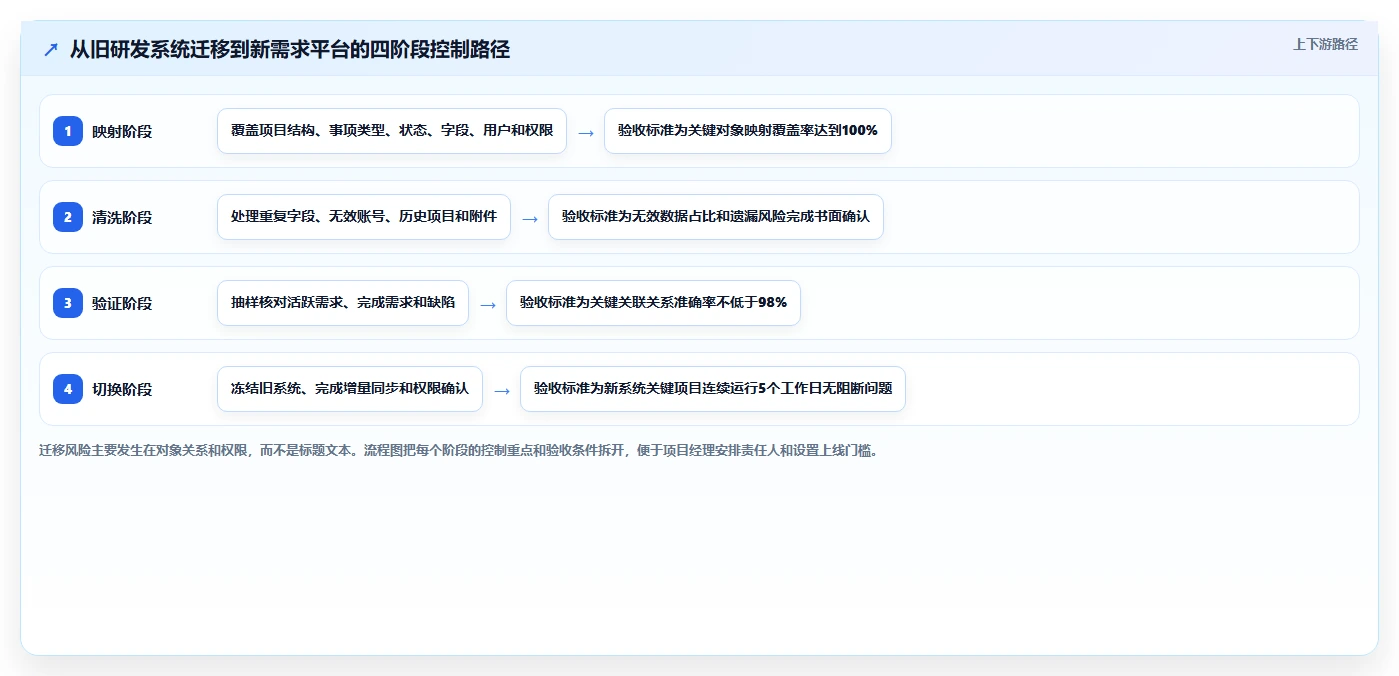Select step badge number 1
Screen dimensions: 1399x676
tap(68, 131)
